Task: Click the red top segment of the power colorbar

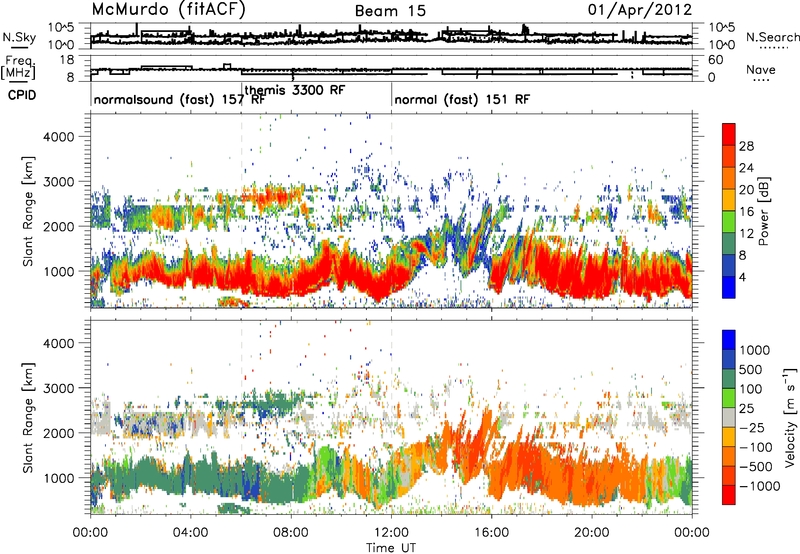Action: tap(729, 134)
